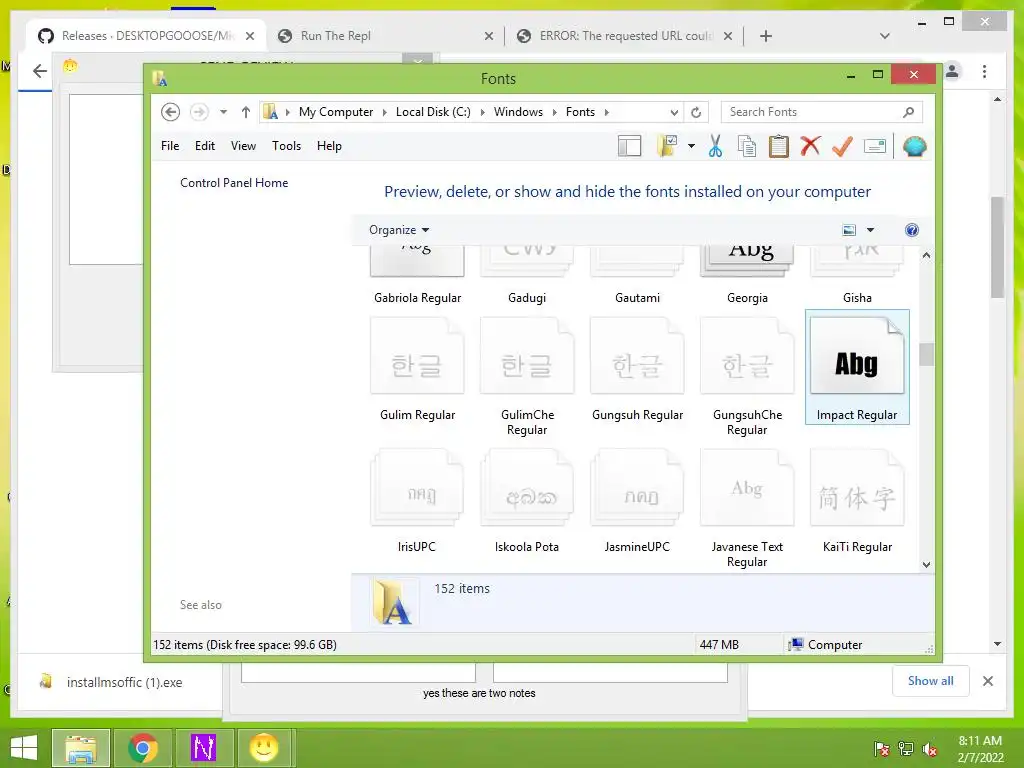Expand the folder options toolbar dropdown arrow
Viewport: 1024px width, 768px height.
(691, 146)
